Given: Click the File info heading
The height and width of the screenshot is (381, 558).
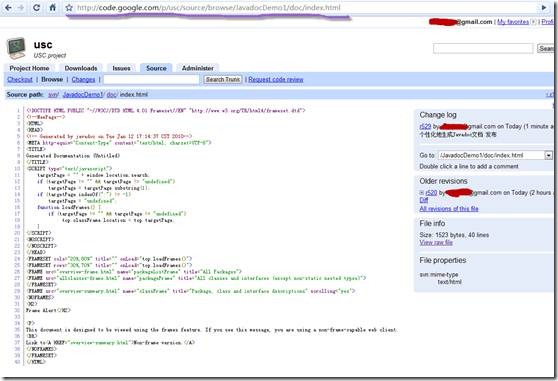Looking at the screenshot, I should coord(432,223).
